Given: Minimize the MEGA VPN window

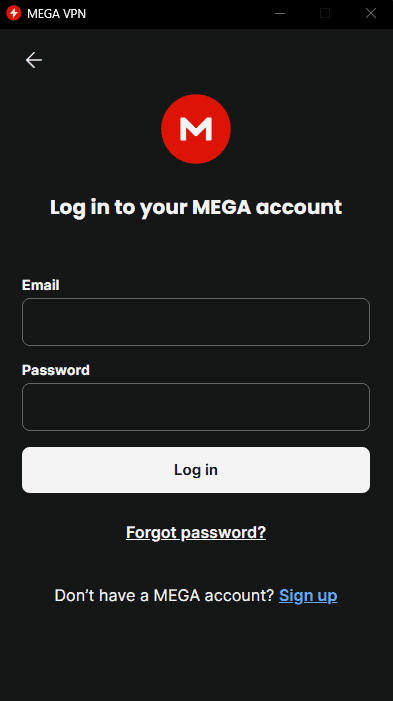Looking at the screenshot, I should (x=280, y=13).
